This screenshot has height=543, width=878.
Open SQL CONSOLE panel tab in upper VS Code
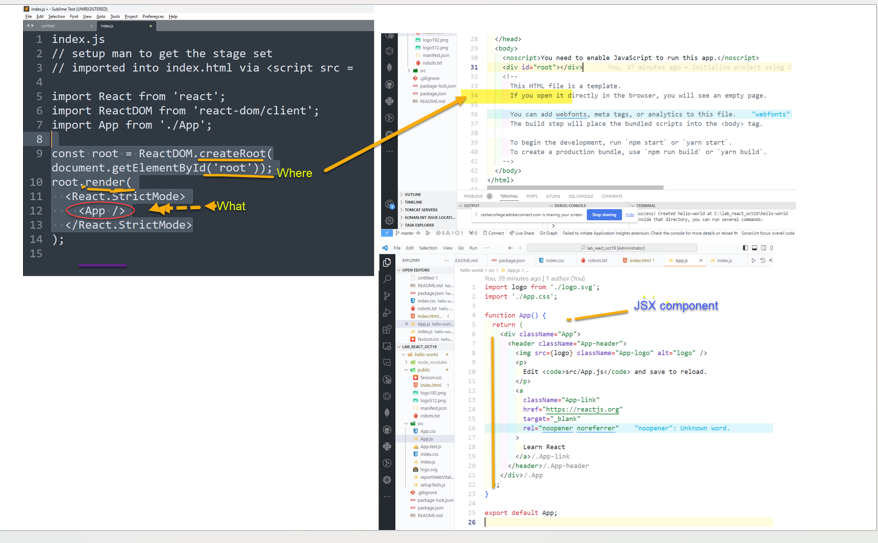(x=581, y=196)
